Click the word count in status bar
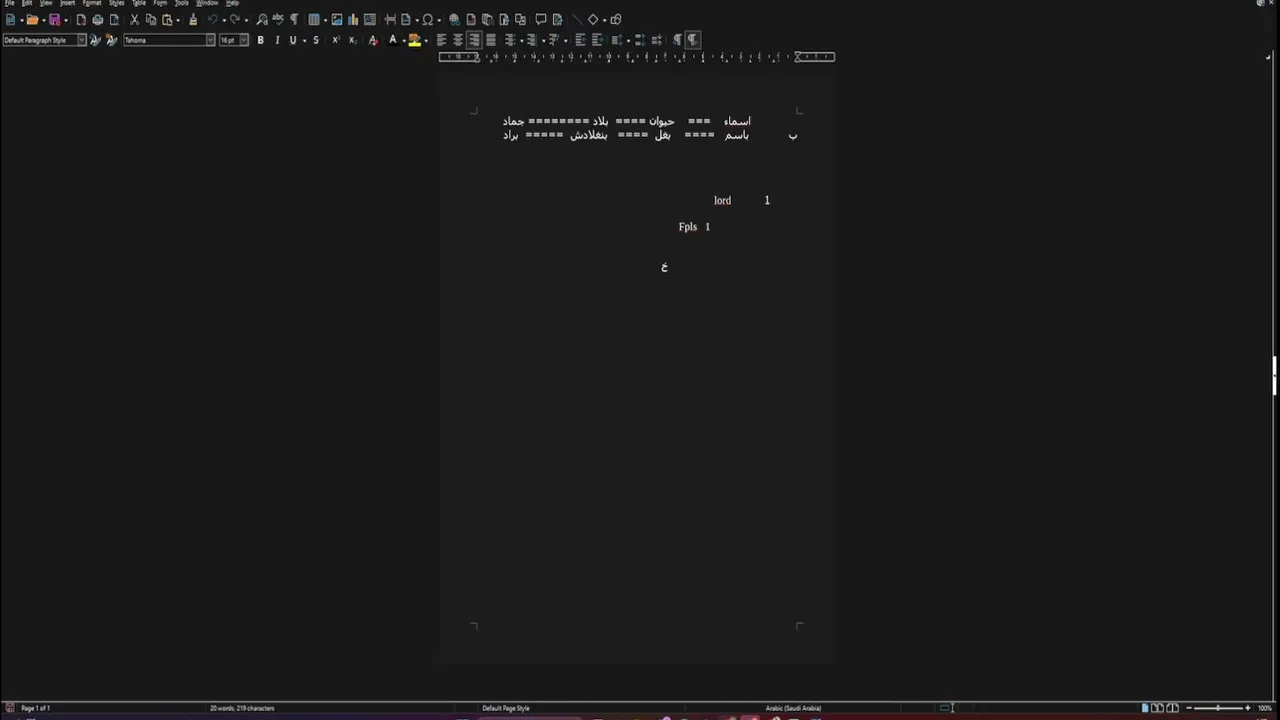The width and height of the screenshot is (1280, 720). [242, 708]
